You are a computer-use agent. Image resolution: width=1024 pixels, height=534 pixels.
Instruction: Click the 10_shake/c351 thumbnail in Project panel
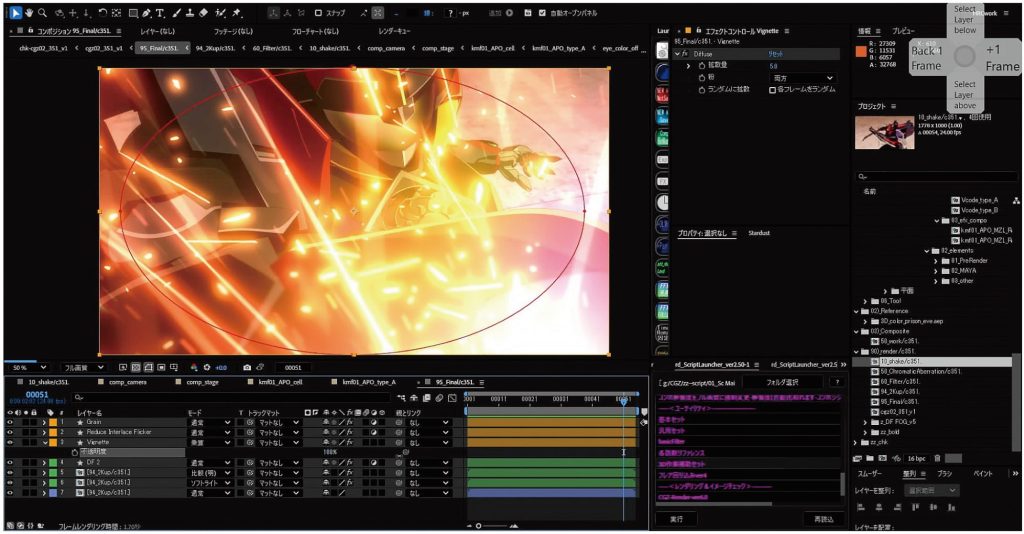tap(884, 133)
